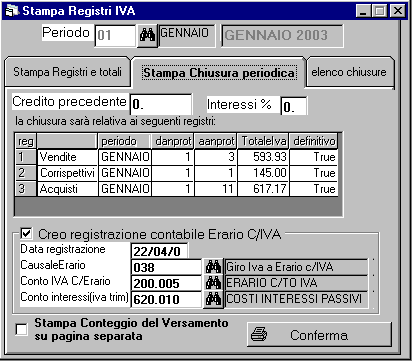Click the reg column header
Image resolution: width=412 pixels, height=361 pixels.
26,141
